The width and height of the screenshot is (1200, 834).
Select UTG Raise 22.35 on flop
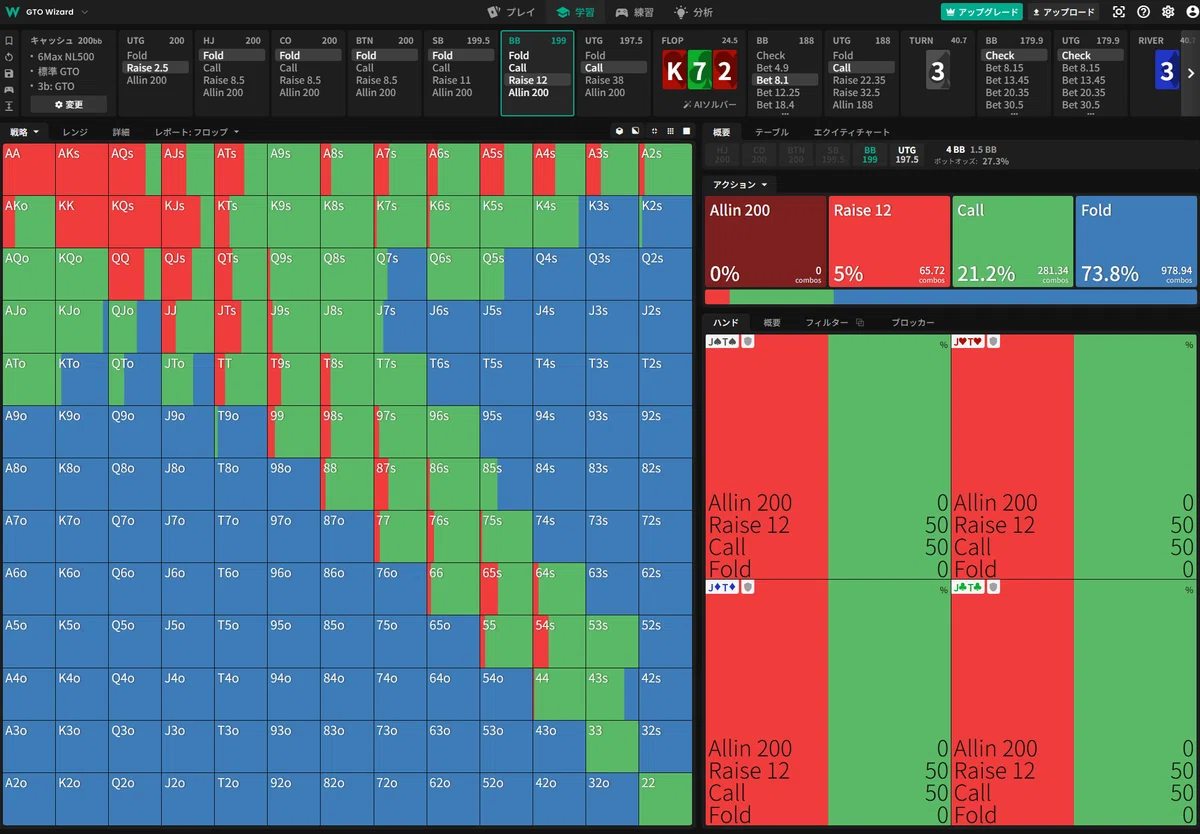[x=863, y=80]
